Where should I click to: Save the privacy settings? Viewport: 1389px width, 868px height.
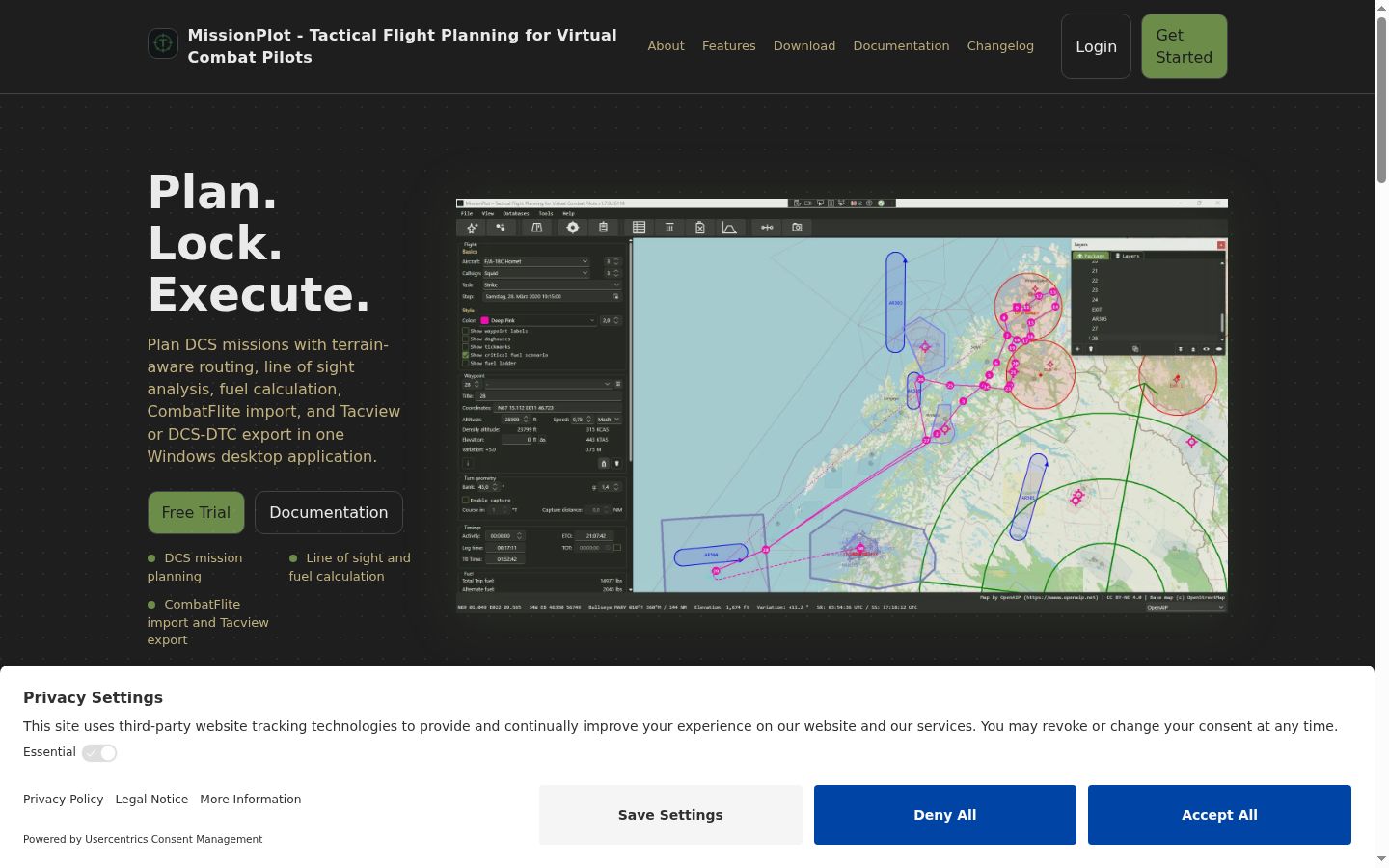tap(670, 815)
